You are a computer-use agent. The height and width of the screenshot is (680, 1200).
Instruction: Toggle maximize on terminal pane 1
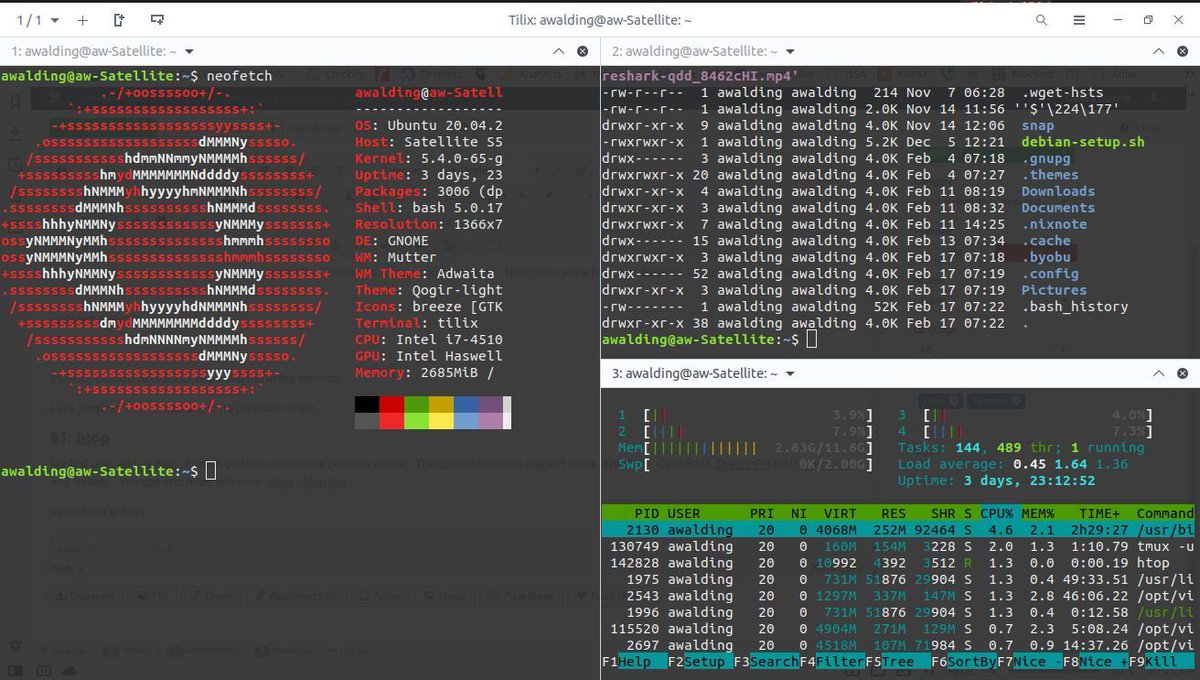coord(558,51)
